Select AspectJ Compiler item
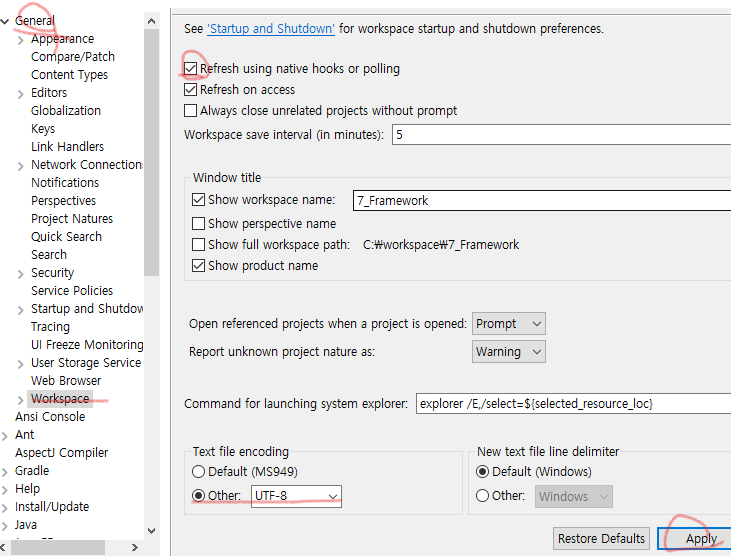 (x=62, y=453)
